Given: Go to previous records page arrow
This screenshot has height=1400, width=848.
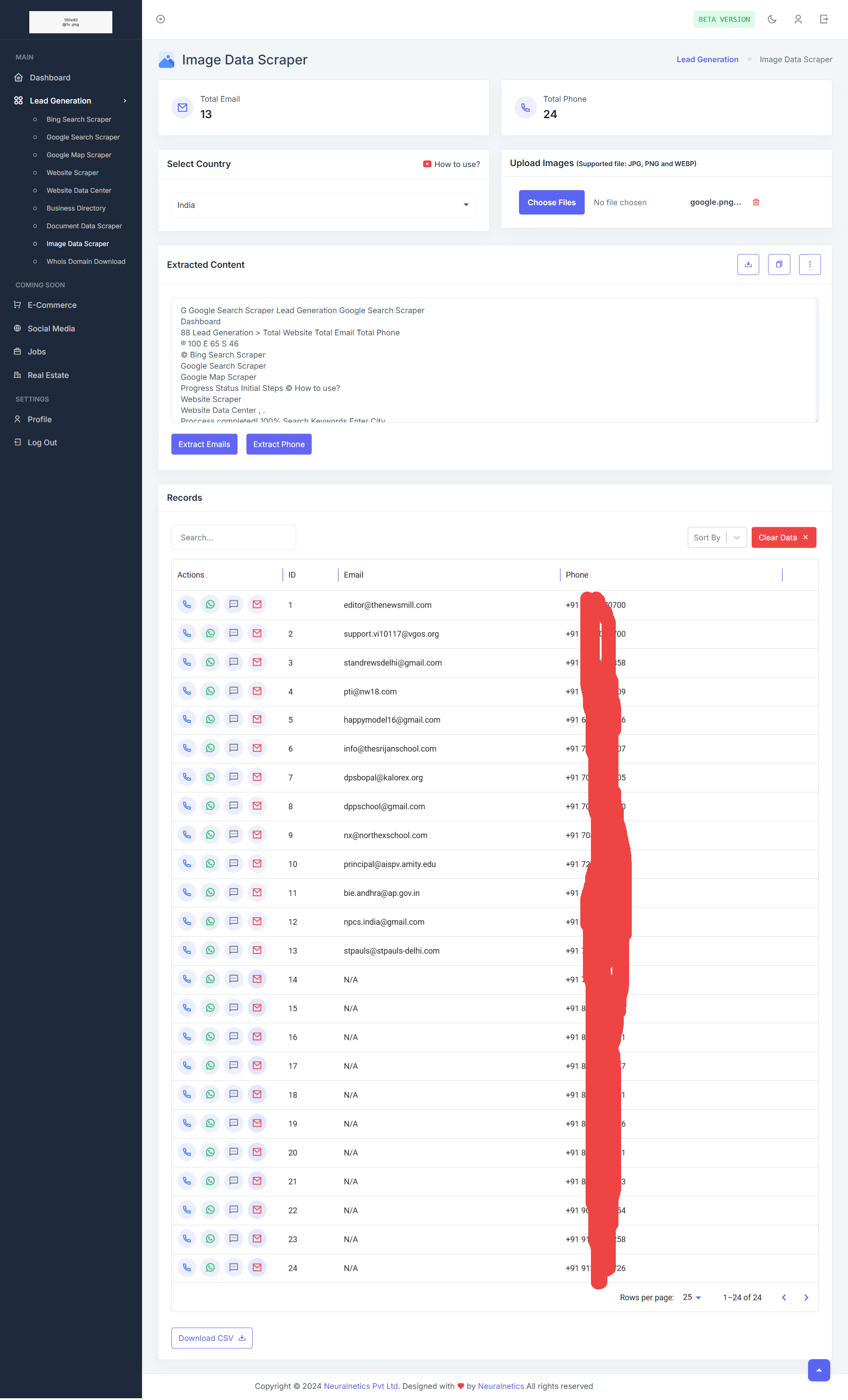Looking at the screenshot, I should [784, 1298].
